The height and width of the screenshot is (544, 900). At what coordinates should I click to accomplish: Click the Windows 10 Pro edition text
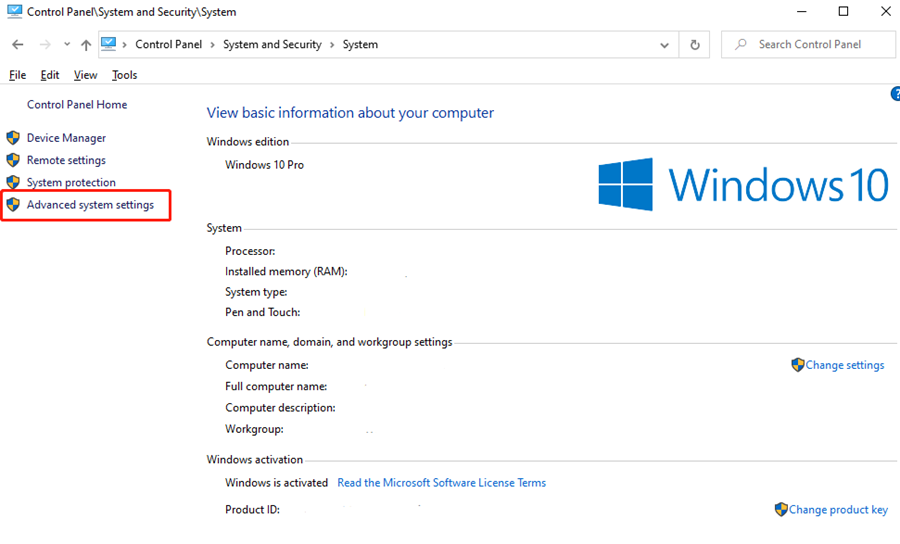(x=265, y=165)
